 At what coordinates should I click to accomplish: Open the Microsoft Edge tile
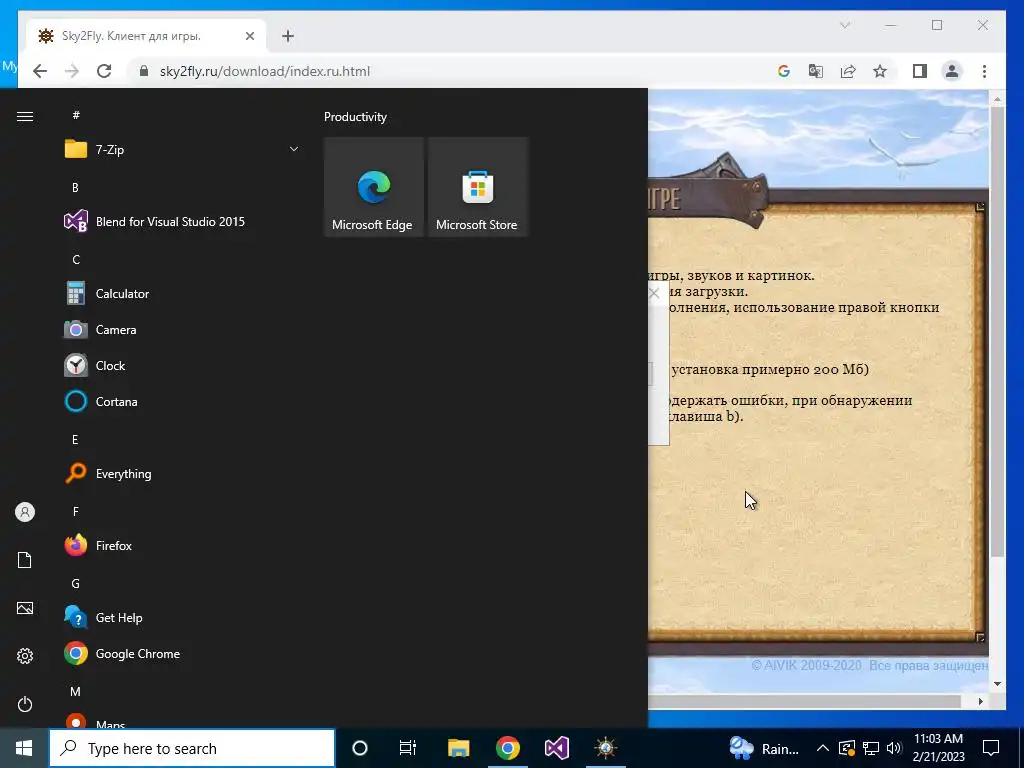pos(374,187)
